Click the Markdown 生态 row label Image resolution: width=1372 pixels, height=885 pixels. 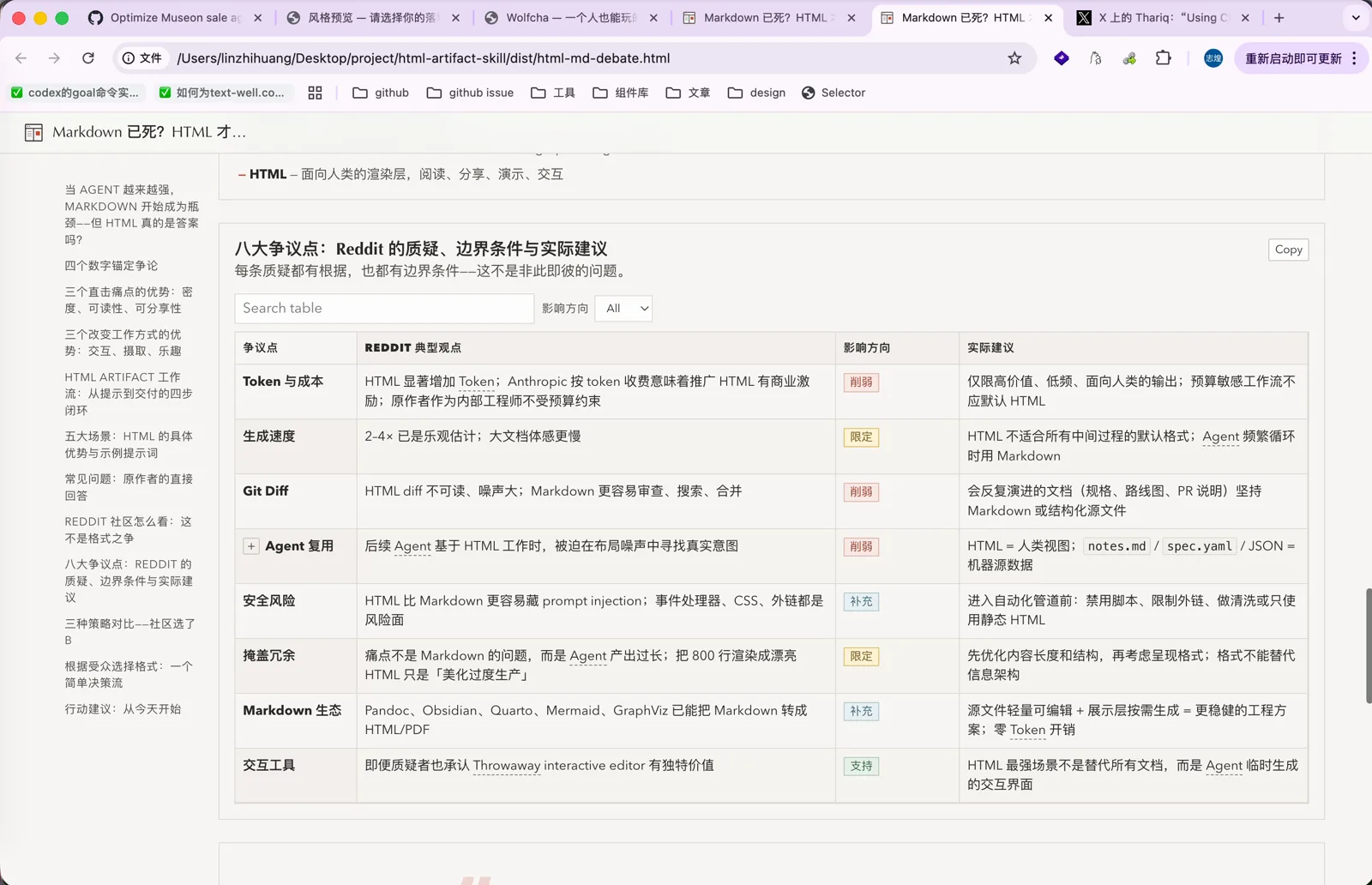coord(292,711)
